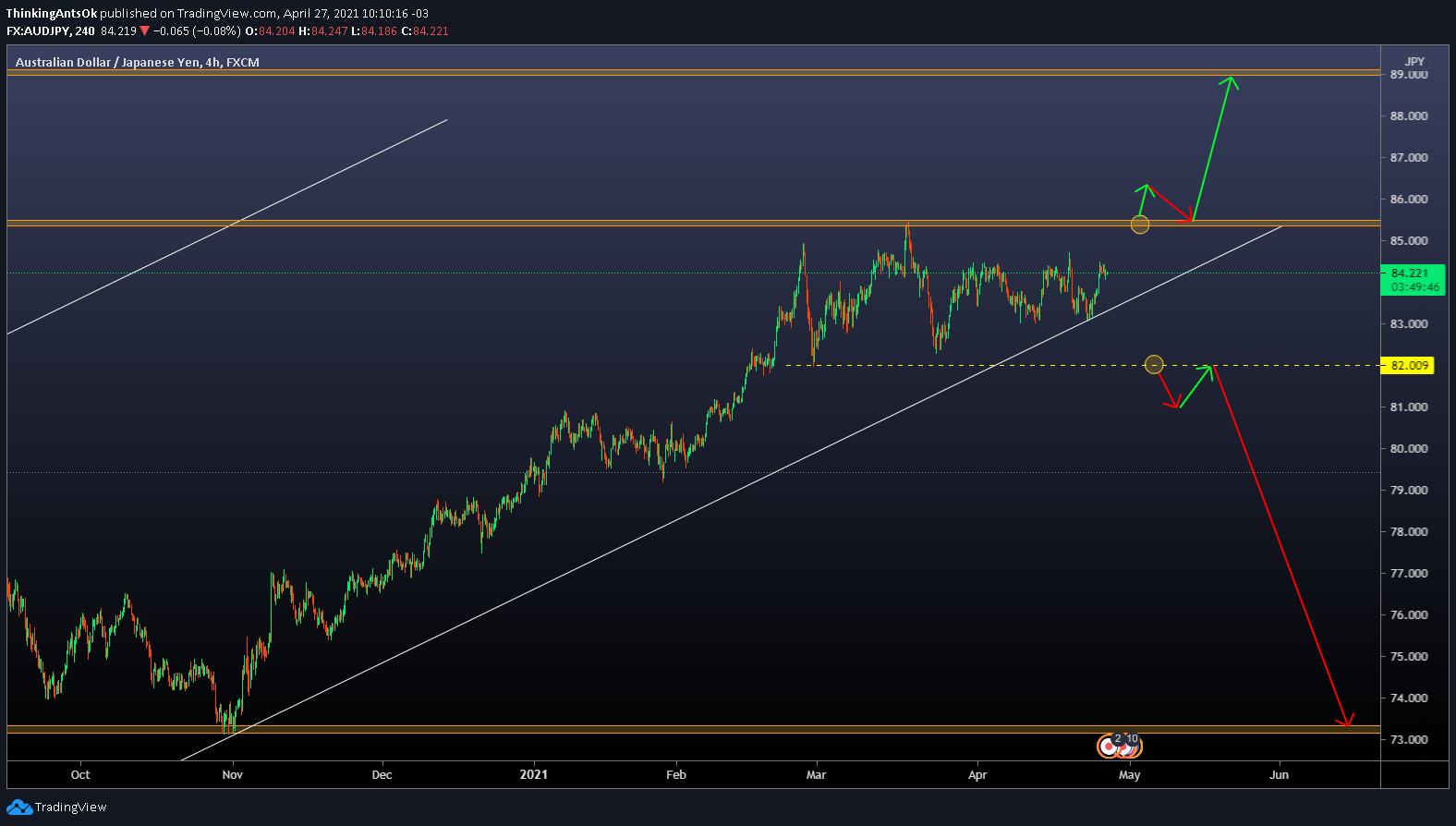
Task: Click the Feb label on time axis
Action: 676,775
